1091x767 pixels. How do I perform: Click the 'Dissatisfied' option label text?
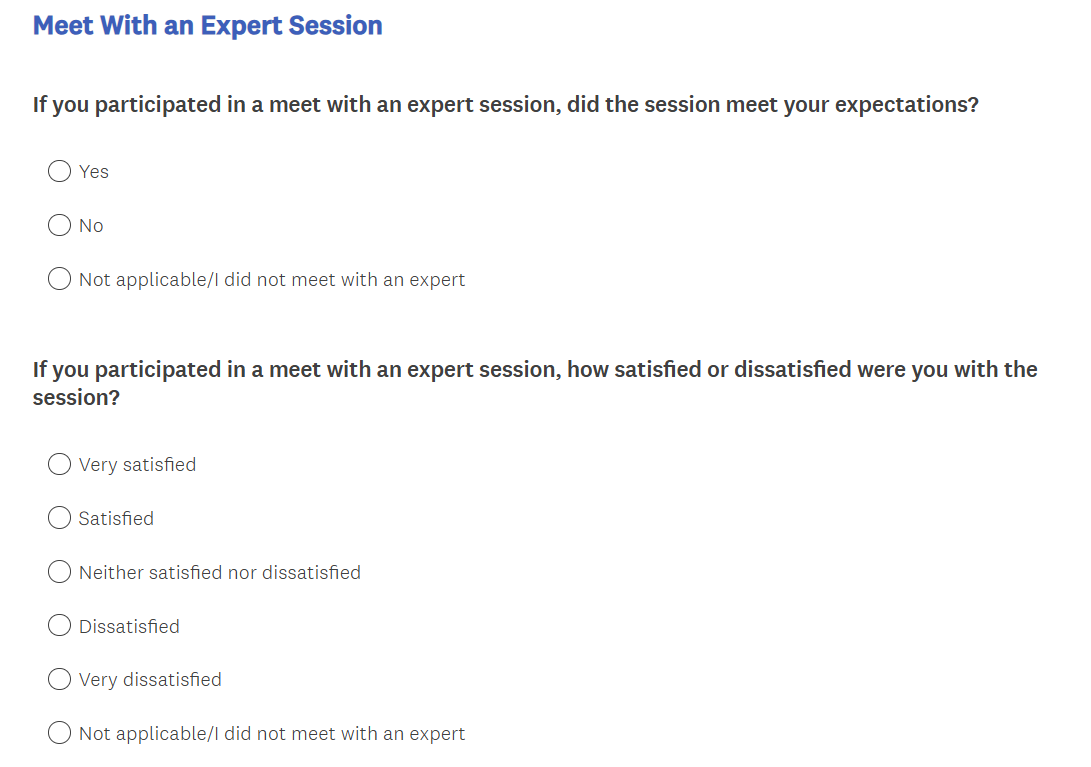pyautogui.click(x=129, y=627)
